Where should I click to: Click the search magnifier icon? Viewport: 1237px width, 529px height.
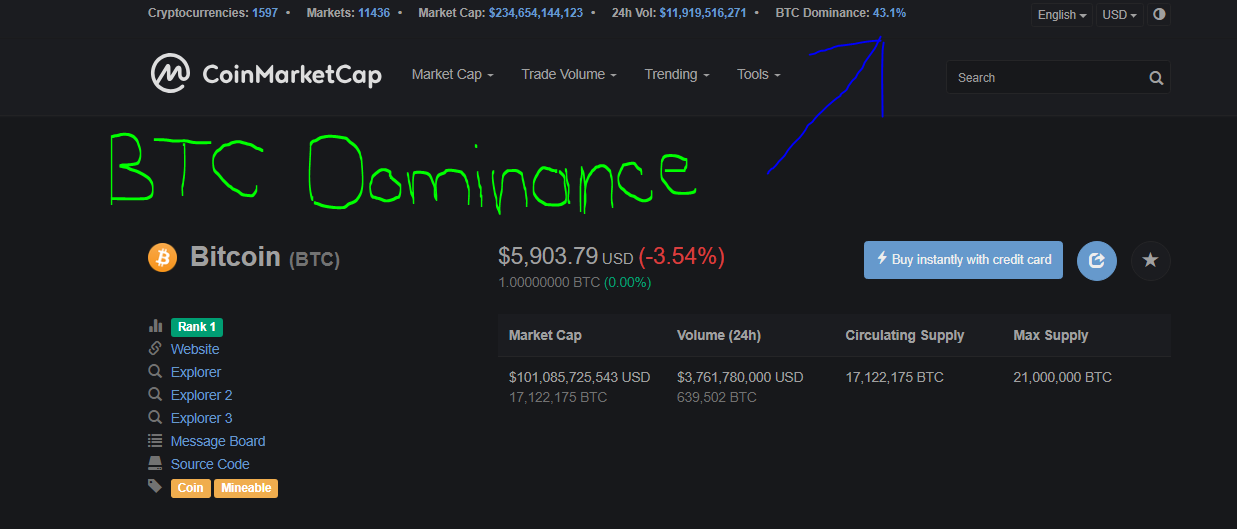point(1156,78)
